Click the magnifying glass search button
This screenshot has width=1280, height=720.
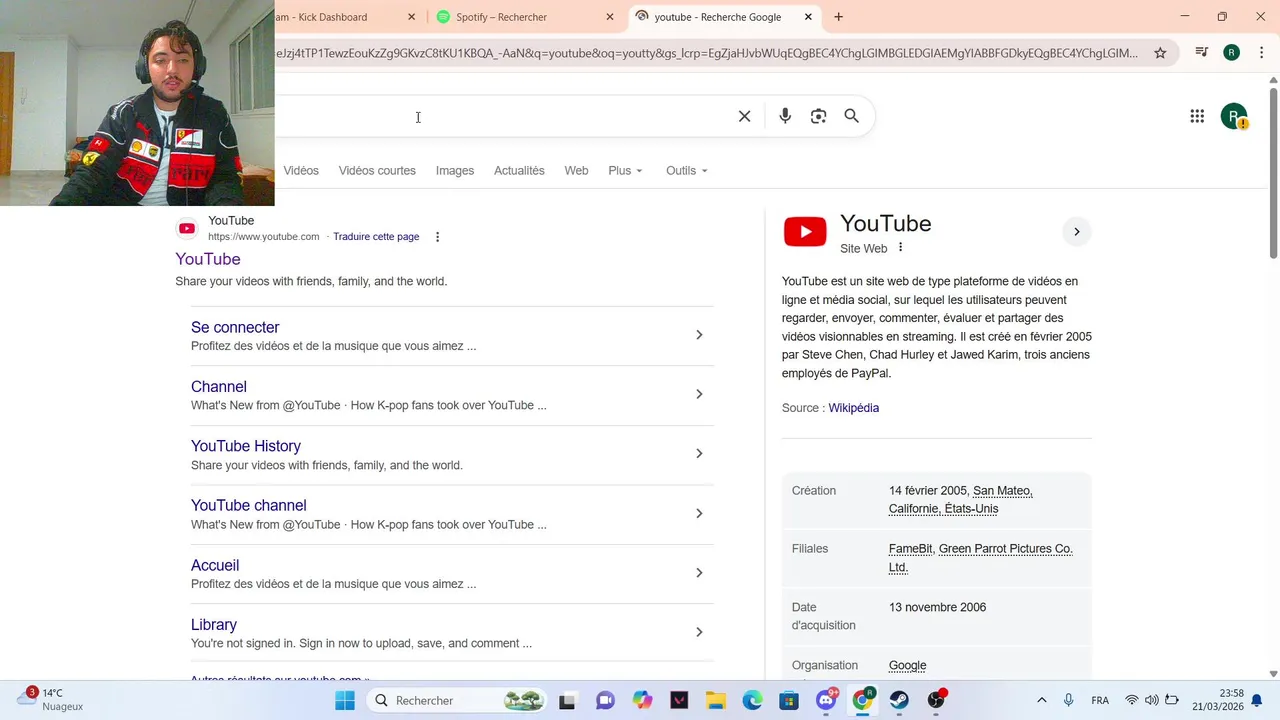pos(851,116)
